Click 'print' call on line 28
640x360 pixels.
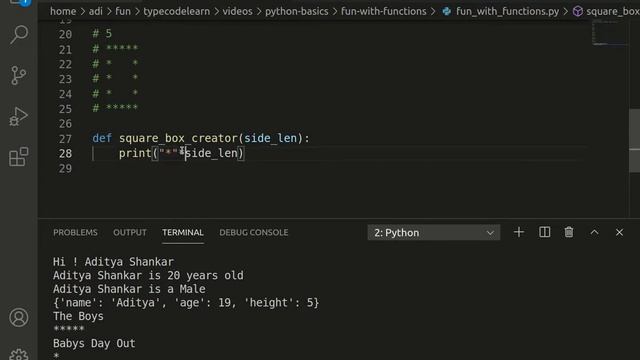pyautogui.click(x=135, y=153)
